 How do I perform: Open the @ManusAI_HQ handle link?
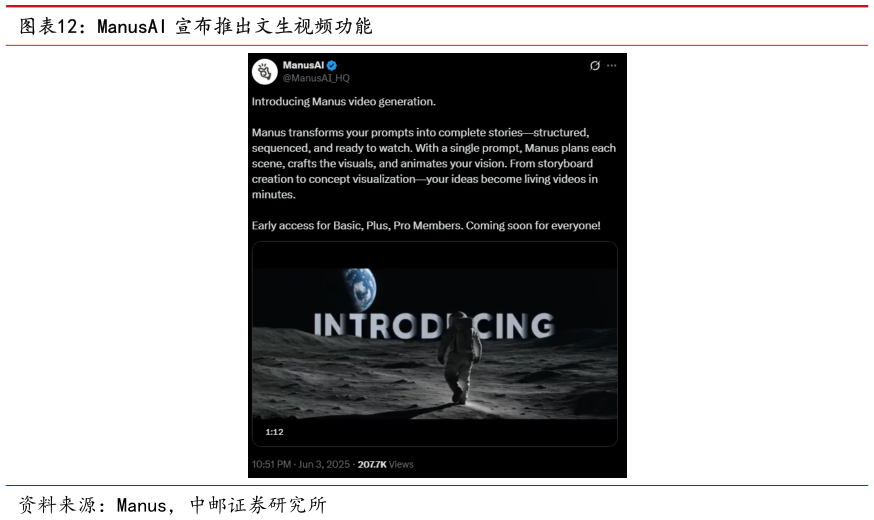coord(316,78)
